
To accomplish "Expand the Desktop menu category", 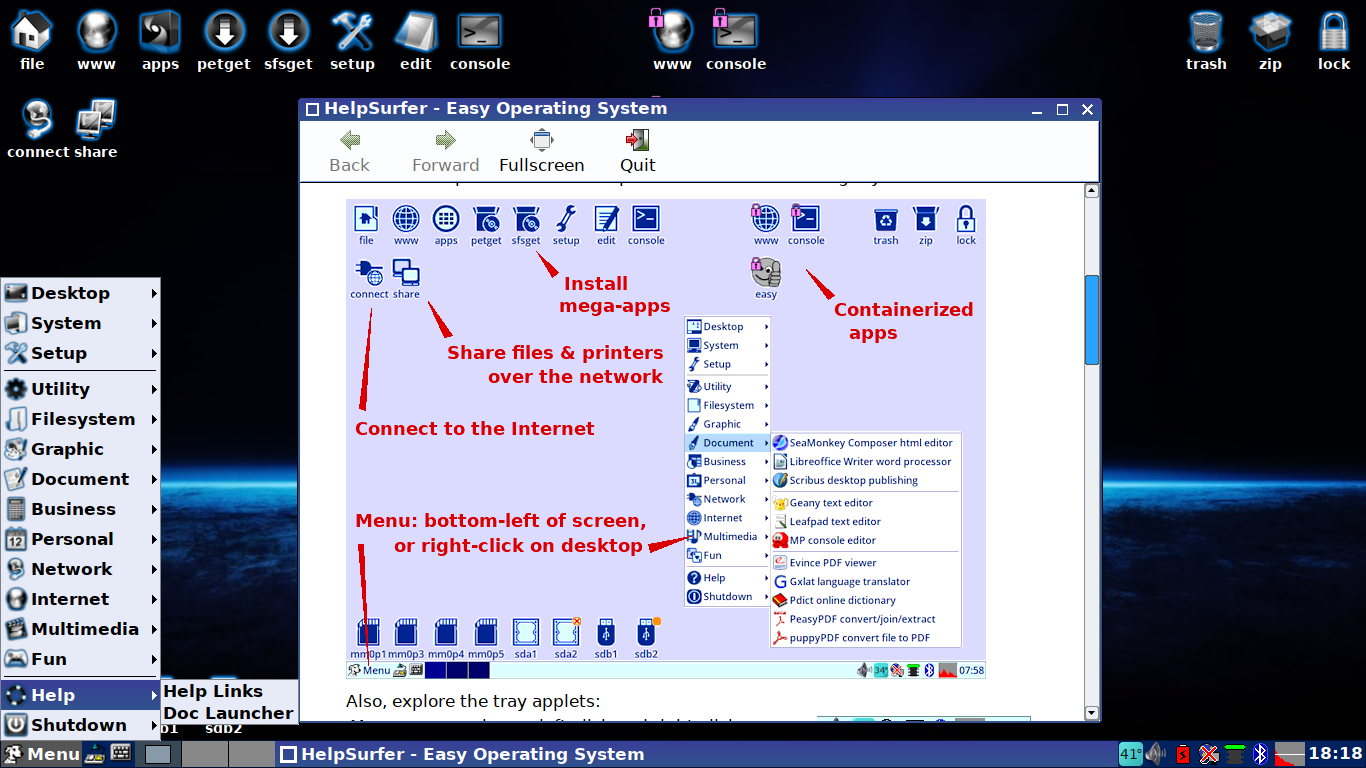I will tap(80, 293).
